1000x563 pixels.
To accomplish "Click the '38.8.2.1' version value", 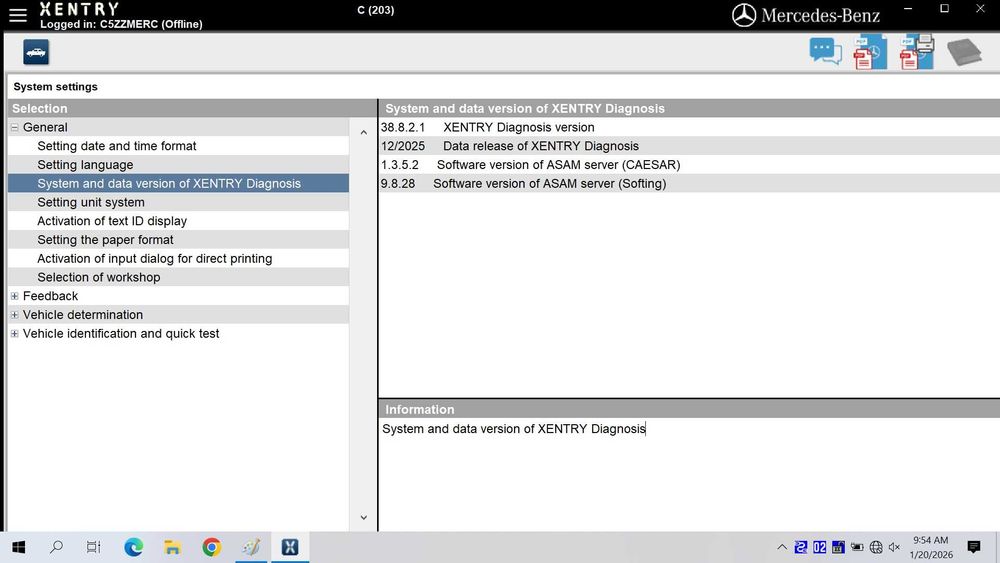I will click(402, 128).
